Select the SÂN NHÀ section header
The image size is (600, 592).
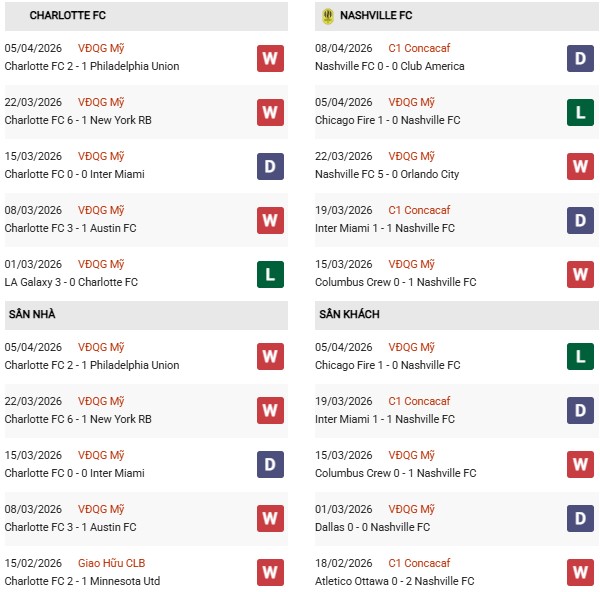32,315
